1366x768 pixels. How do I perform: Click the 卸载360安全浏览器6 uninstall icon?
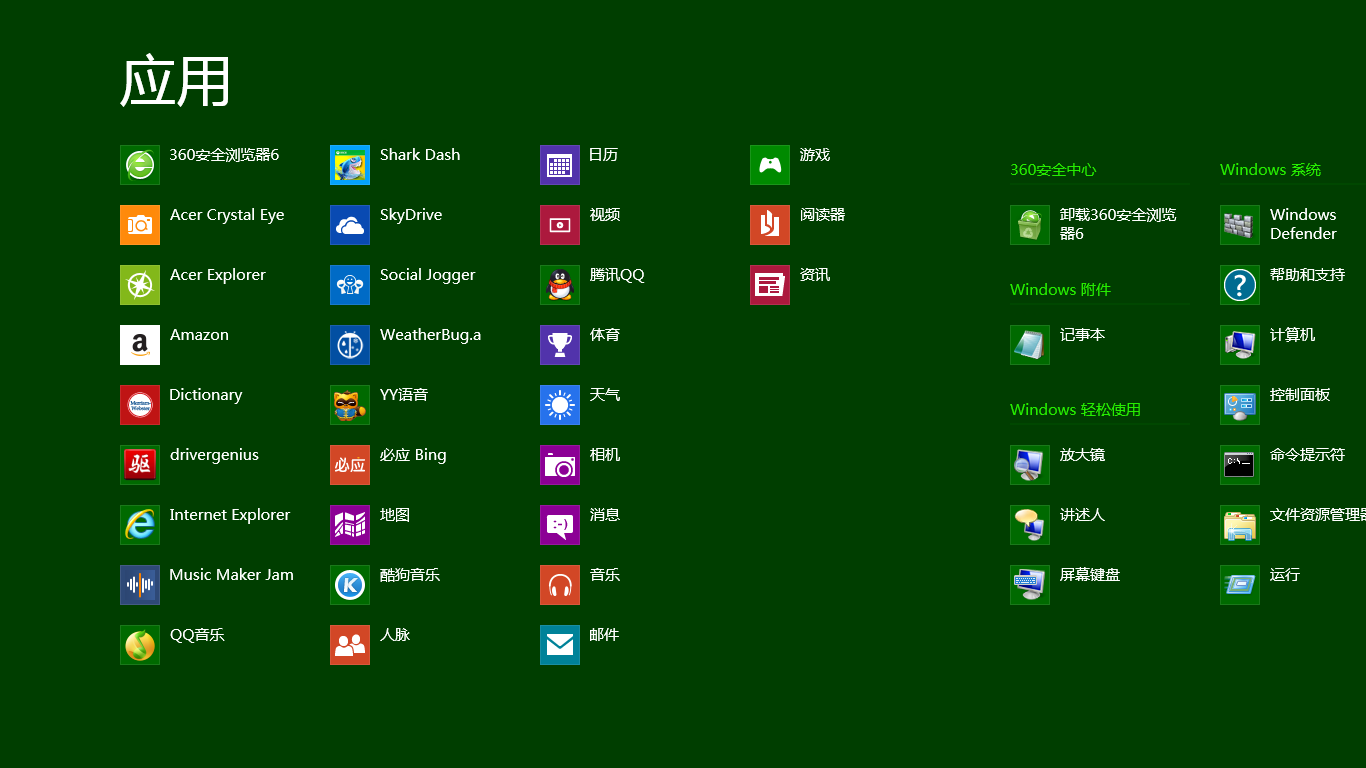1030,225
